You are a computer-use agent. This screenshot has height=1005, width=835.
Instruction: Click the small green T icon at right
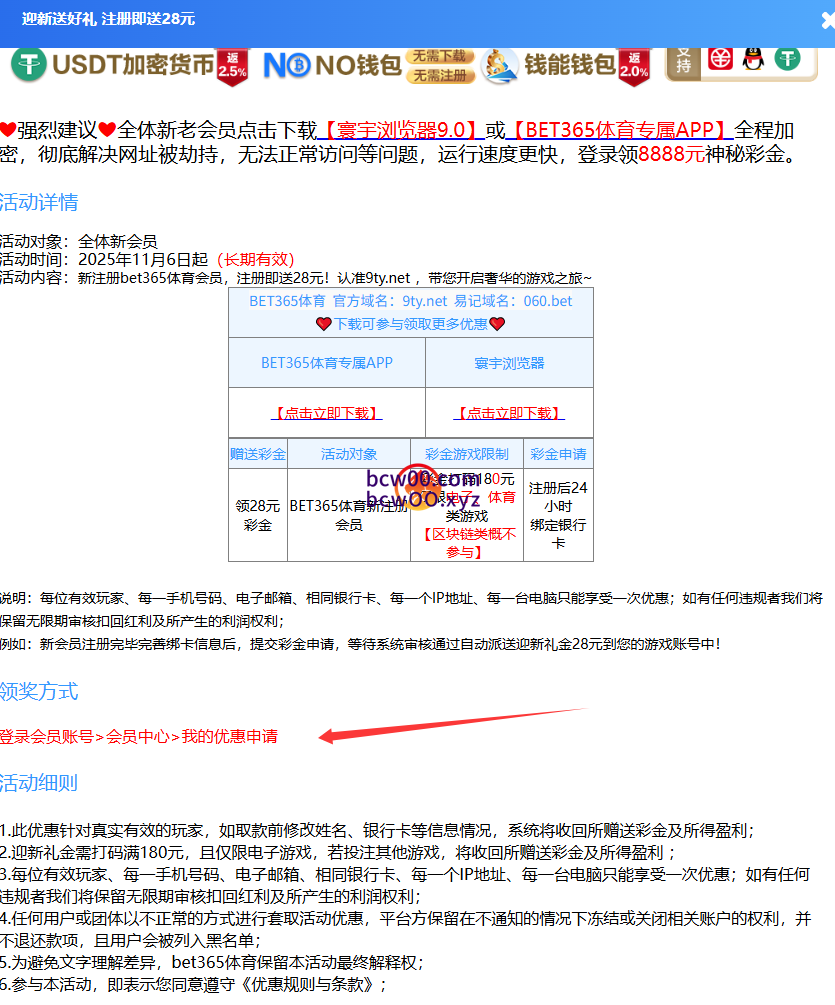[788, 59]
